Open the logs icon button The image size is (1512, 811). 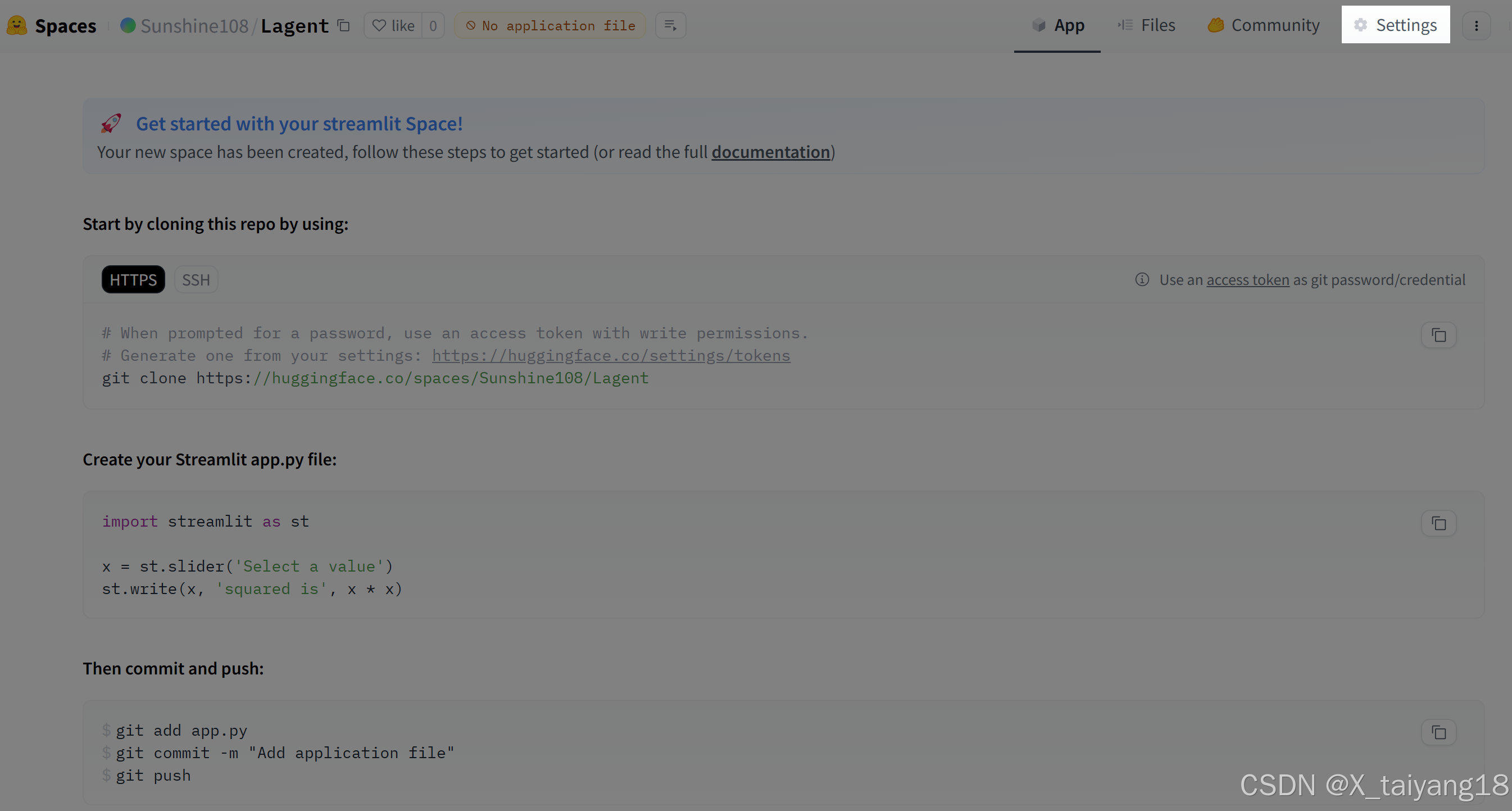[670, 25]
